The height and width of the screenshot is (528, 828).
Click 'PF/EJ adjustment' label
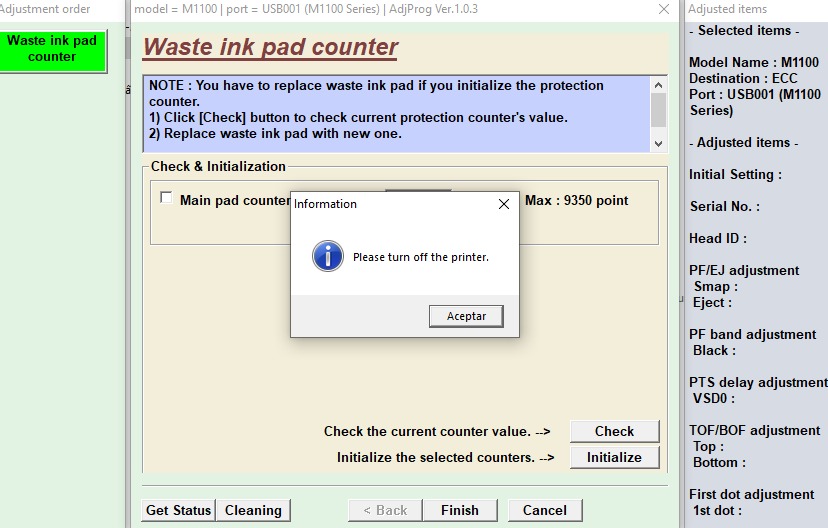click(x=744, y=270)
